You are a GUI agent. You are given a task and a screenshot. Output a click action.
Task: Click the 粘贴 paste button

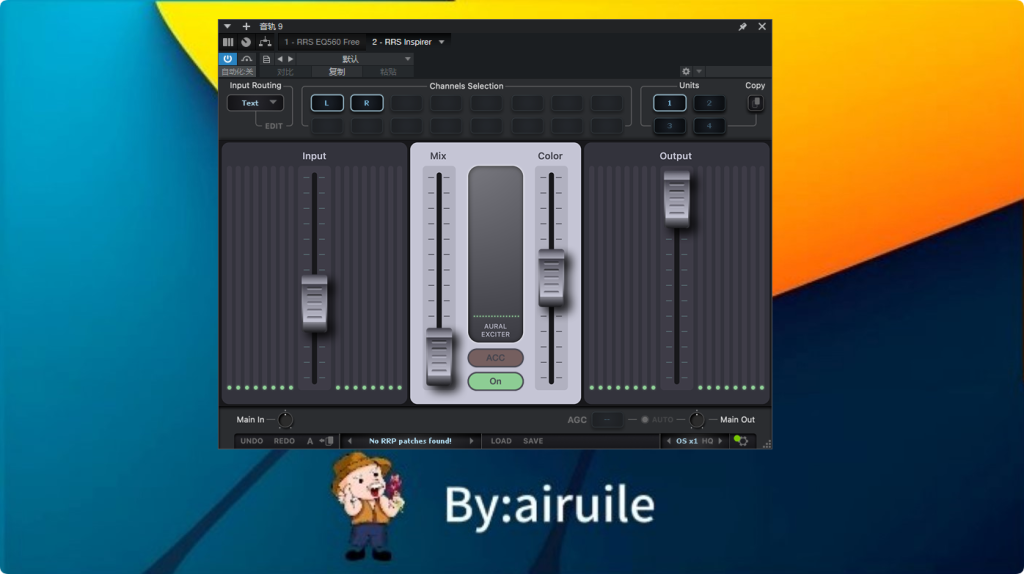click(x=389, y=72)
